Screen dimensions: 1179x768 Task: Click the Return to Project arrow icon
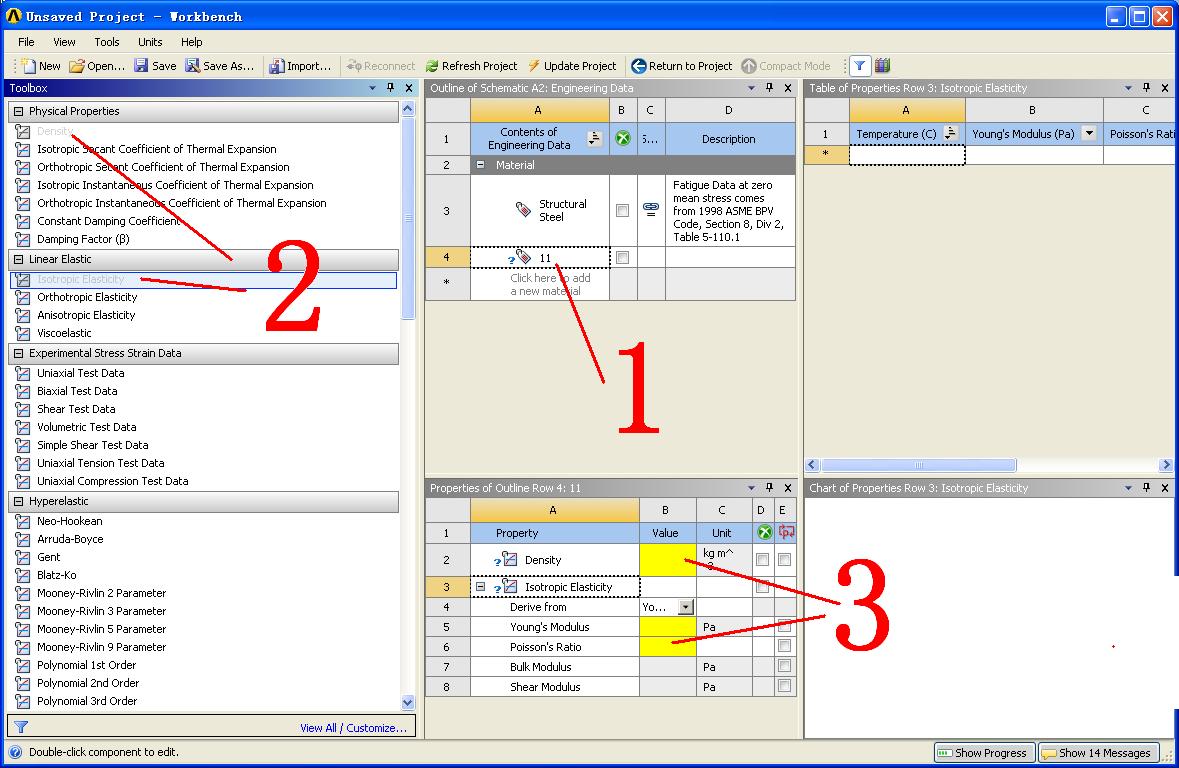click(x=638, y=66)
